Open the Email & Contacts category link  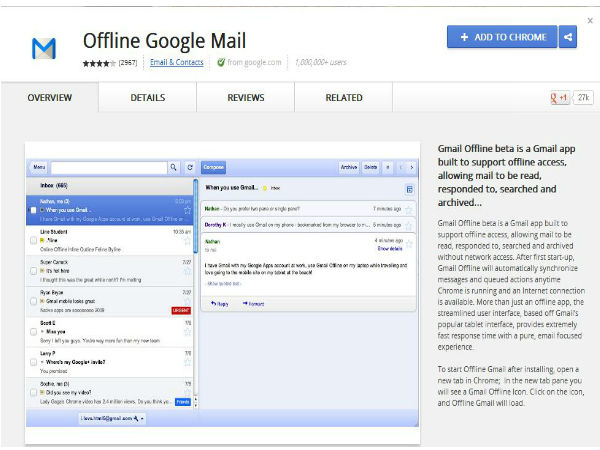coord(177,63)
